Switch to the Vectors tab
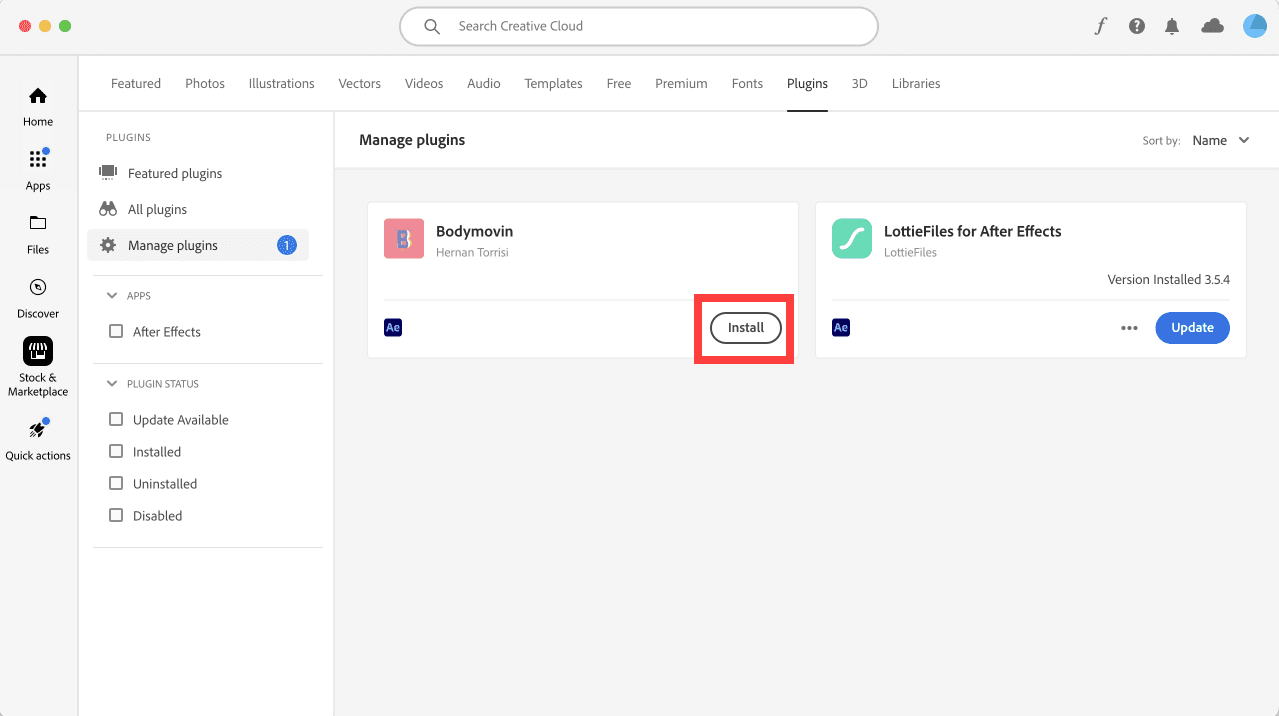Image resolution: width=1279 pixels, height=716 pixels. tap(360, 84)
